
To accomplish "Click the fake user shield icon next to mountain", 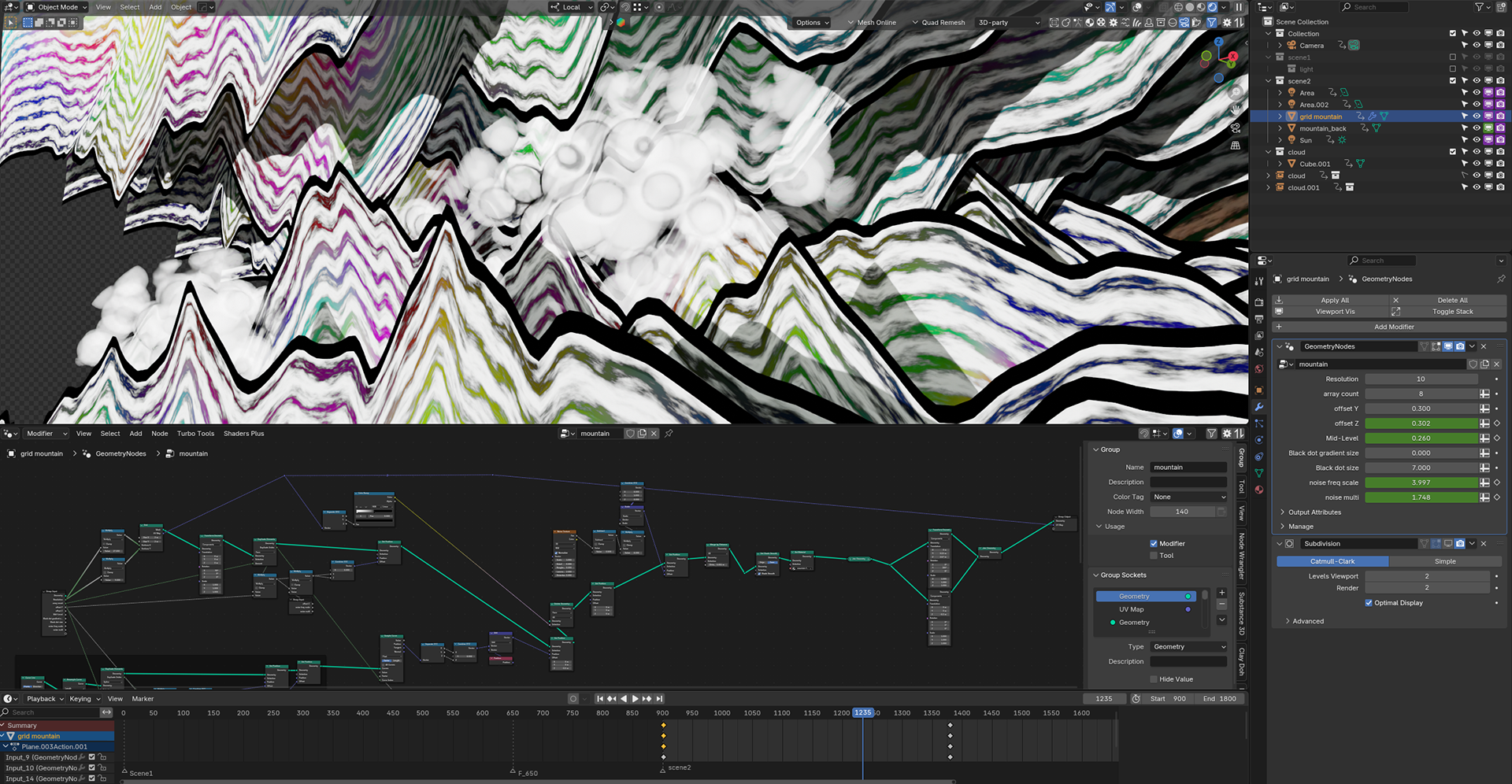I will point(1473,364).
